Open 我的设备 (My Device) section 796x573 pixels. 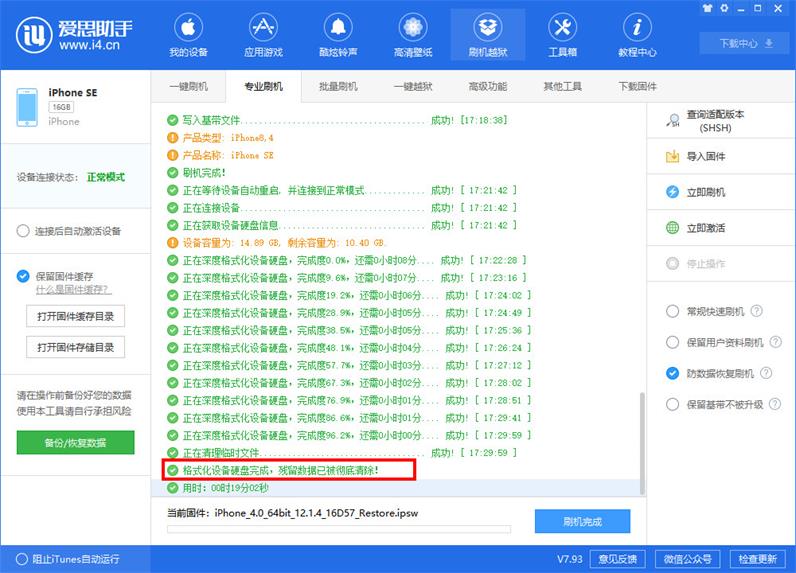coord(188,35)
